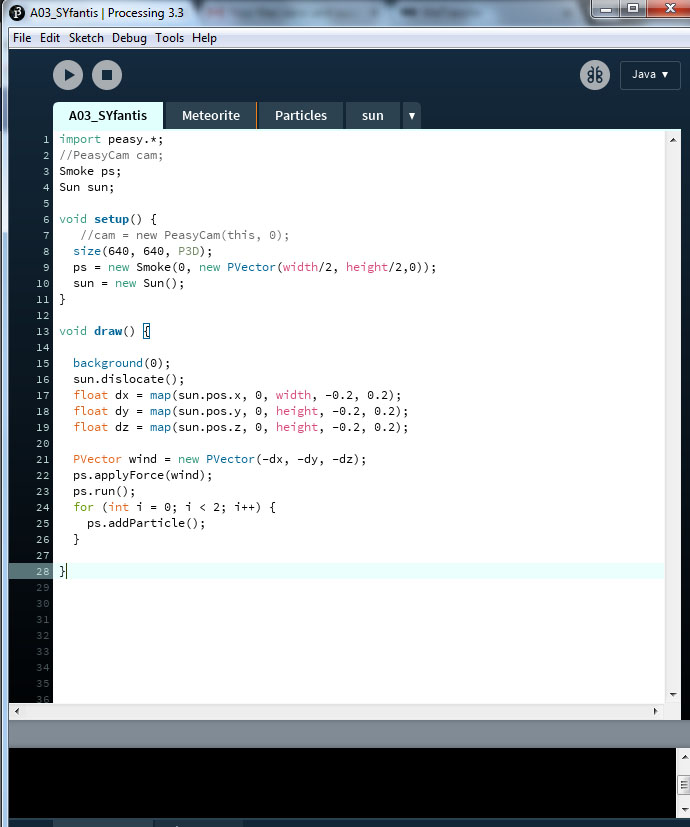
Task: Open the Sketch menu
Action: (86, 38)
